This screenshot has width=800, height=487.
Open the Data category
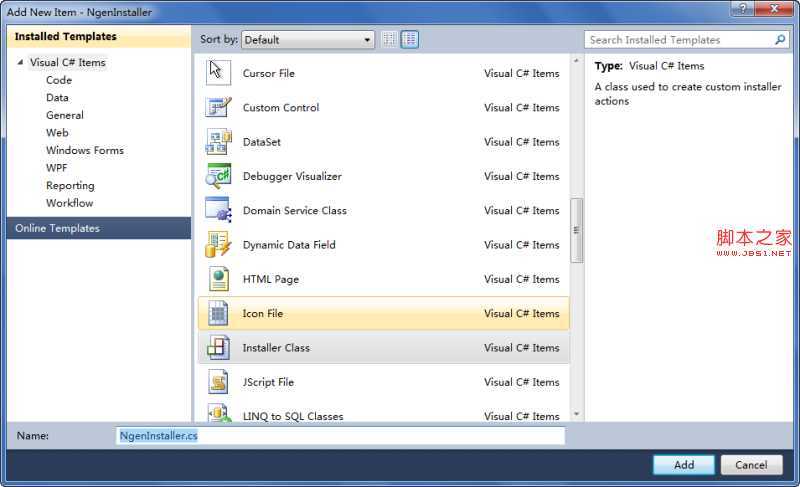pos(57,97)
